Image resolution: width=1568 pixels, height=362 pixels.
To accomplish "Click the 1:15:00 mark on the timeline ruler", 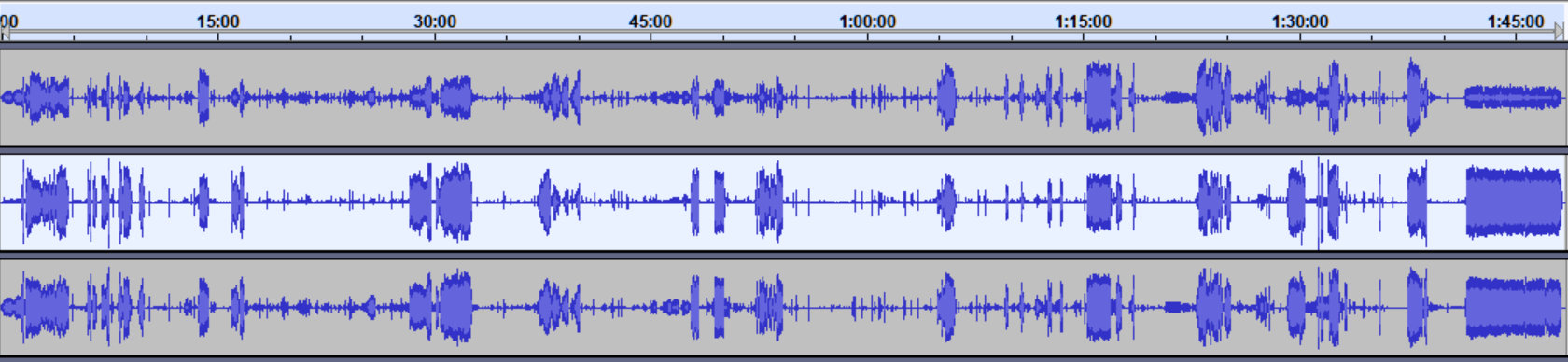I will point(1084,21).
